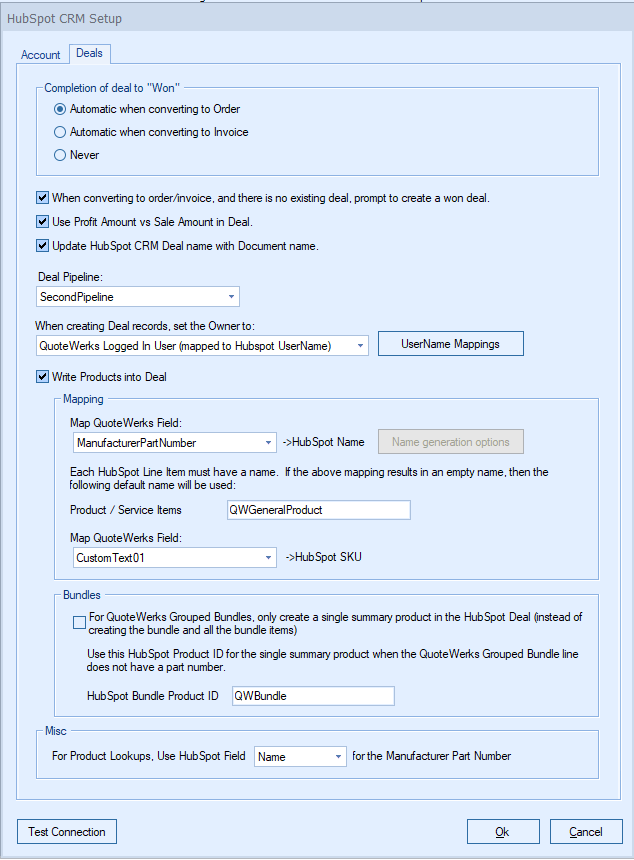Choose 'Automatic when converting to Invoice' radio button
This screenshot has height=860, width=634.
pos(61,132)
